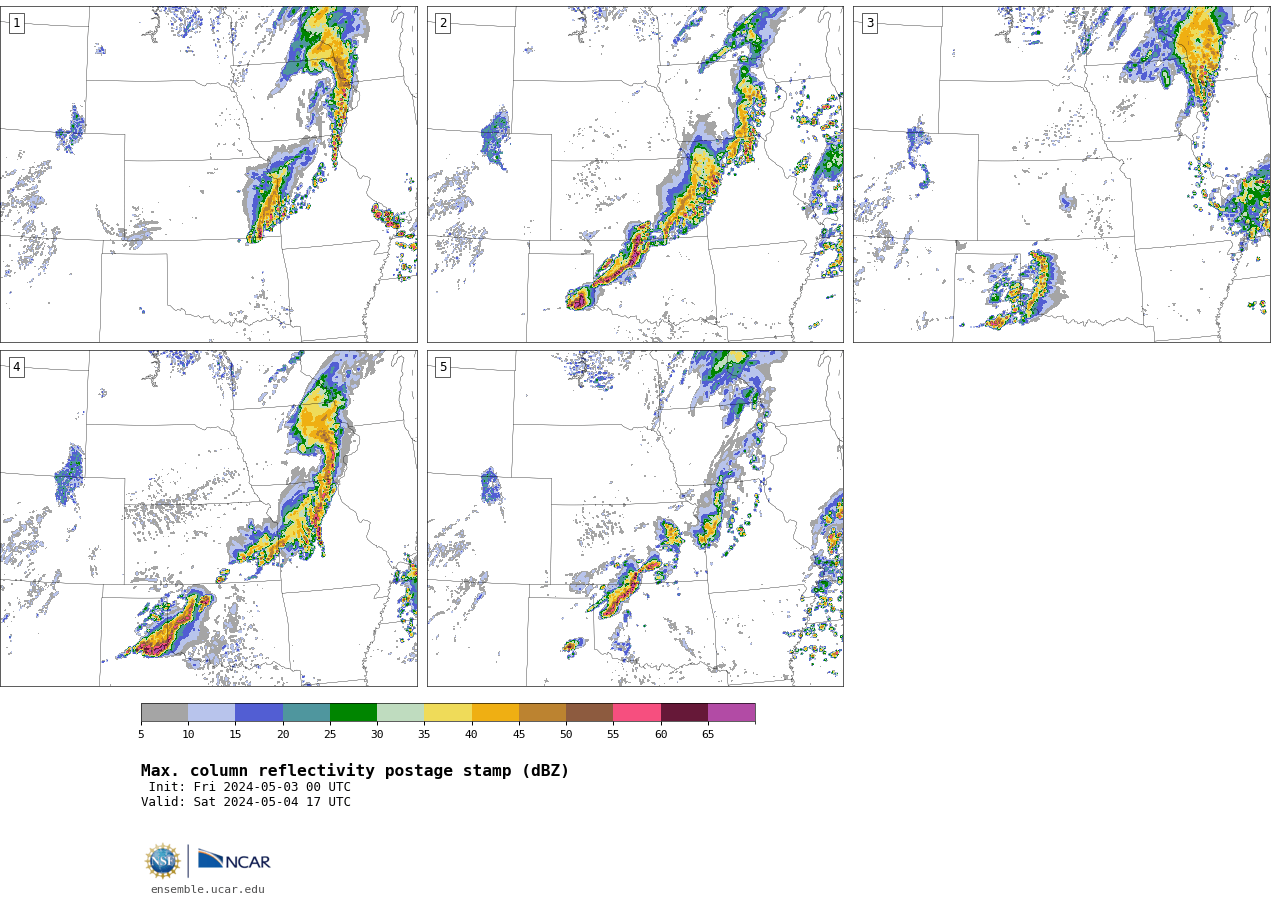This screenshot has height=901, width=1280.
Task: Click the panel label number 5
Action: tap(443, 367)
